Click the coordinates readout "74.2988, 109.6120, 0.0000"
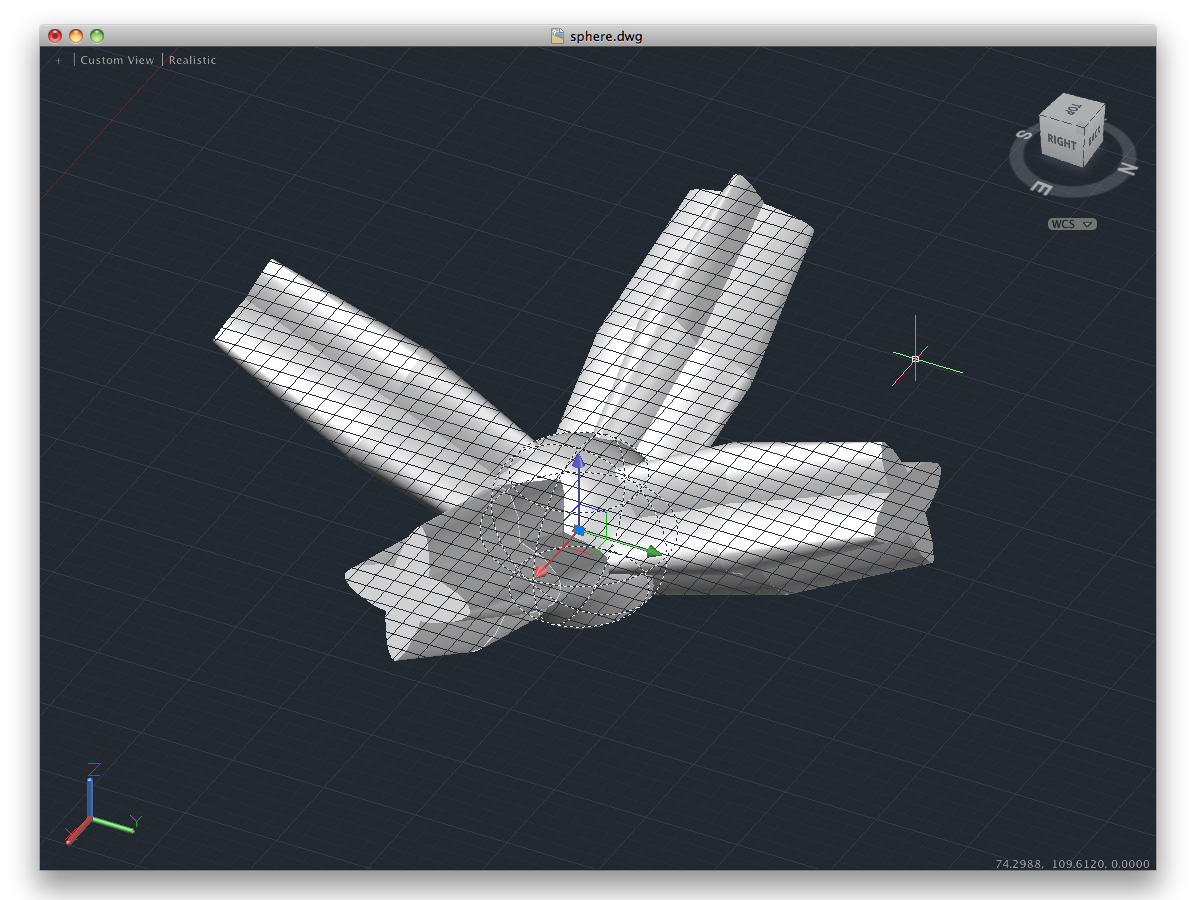Screen dimensions: 1196x900 (x=1072, y=863)
